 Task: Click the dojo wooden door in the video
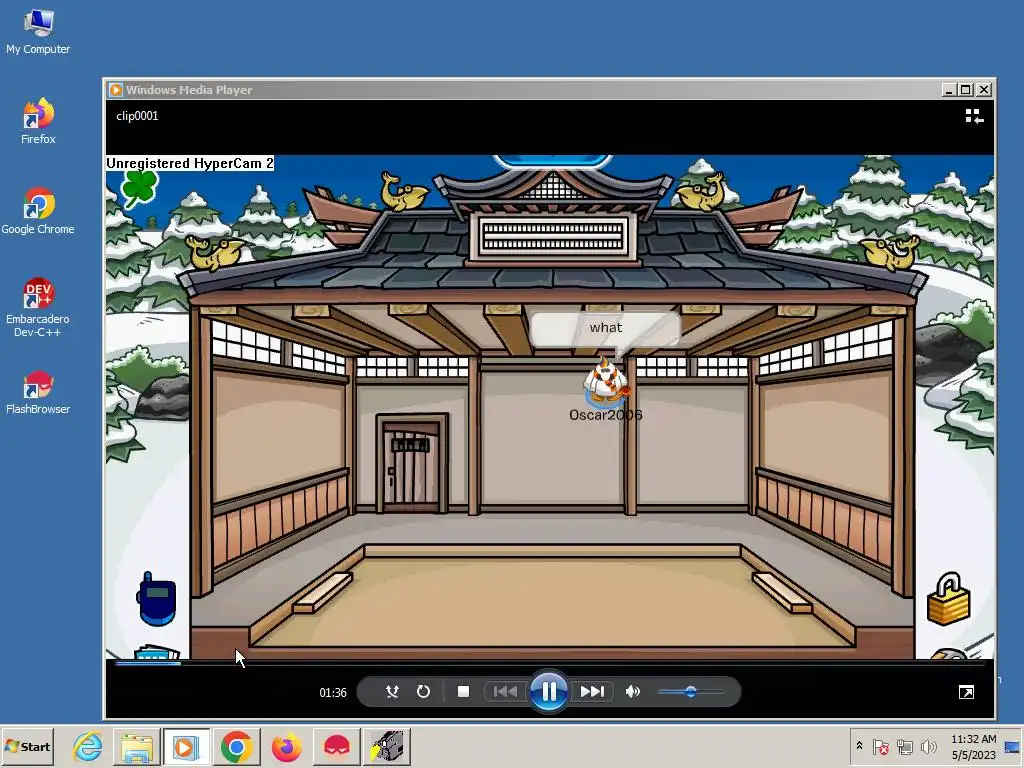(x=412, y=464)
